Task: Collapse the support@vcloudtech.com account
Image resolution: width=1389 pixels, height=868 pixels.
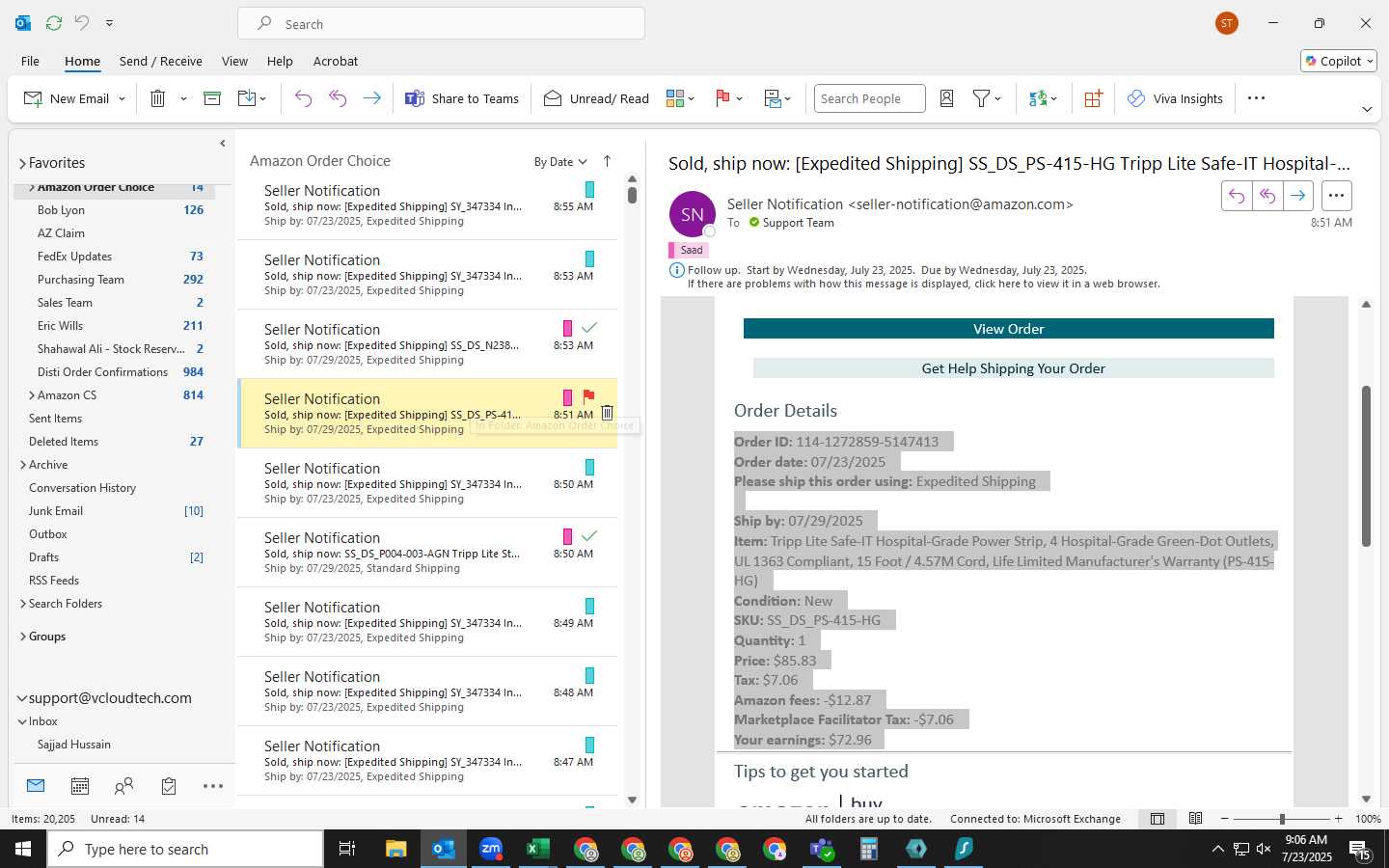Action: click(22, 698)
